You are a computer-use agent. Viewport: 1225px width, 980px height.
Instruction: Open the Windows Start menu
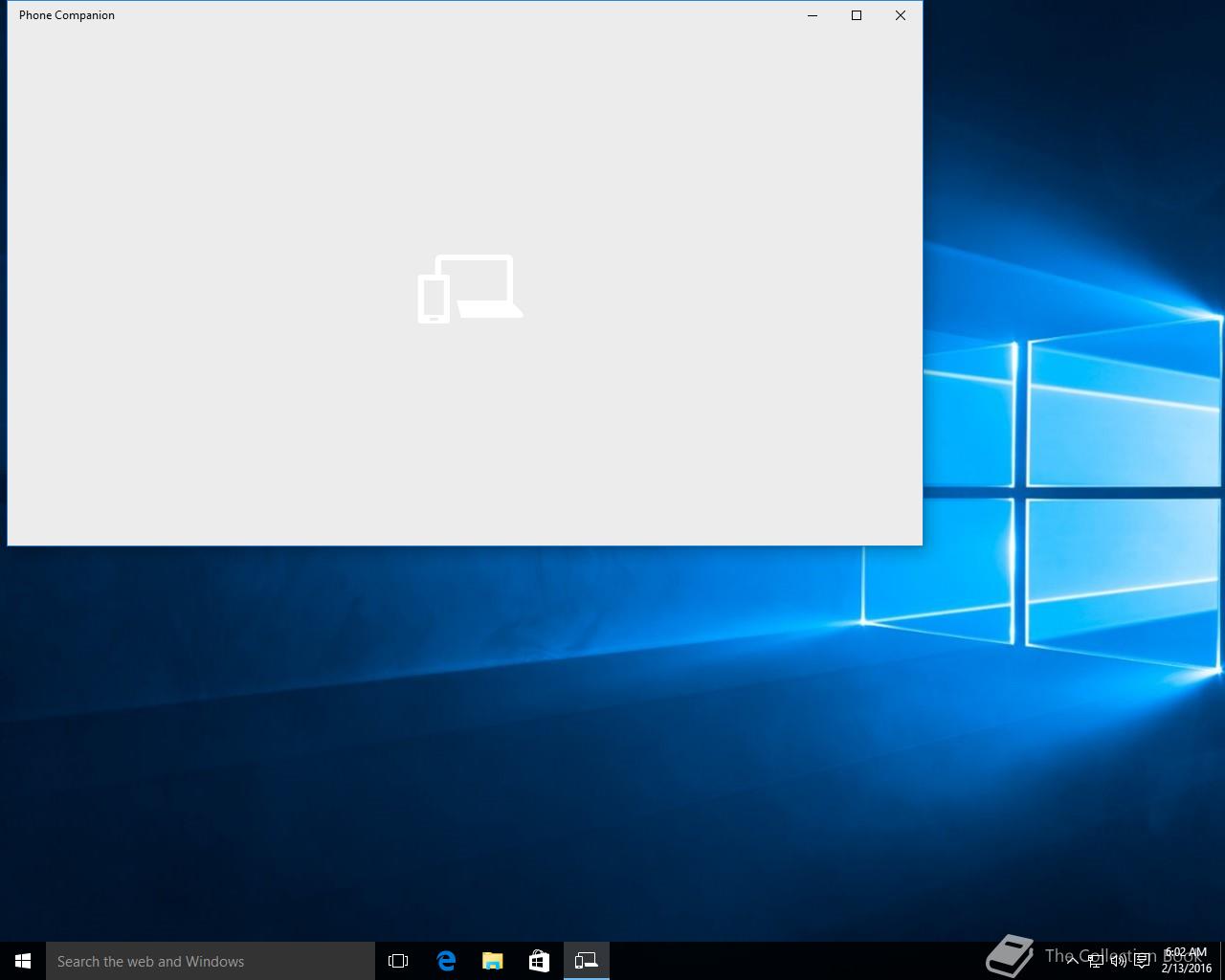click(x=23, y=961)
